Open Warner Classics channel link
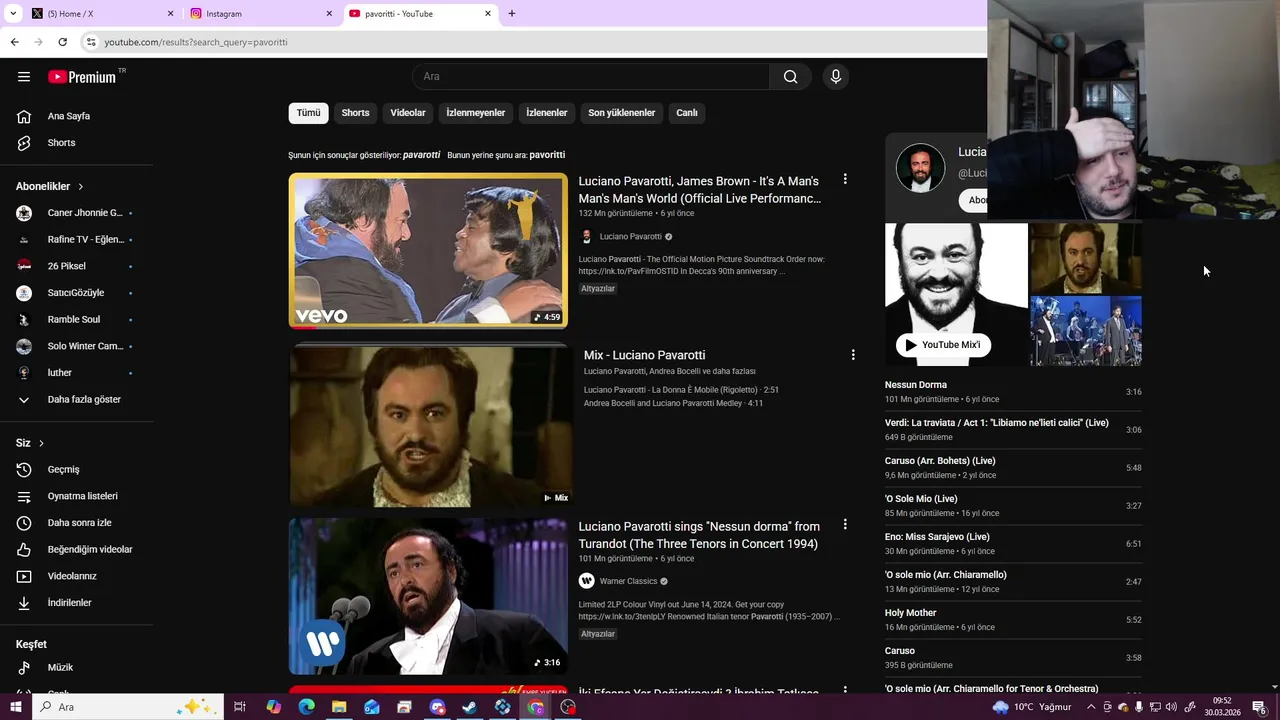Viewport: 1280px width, 720px height. 628,581
